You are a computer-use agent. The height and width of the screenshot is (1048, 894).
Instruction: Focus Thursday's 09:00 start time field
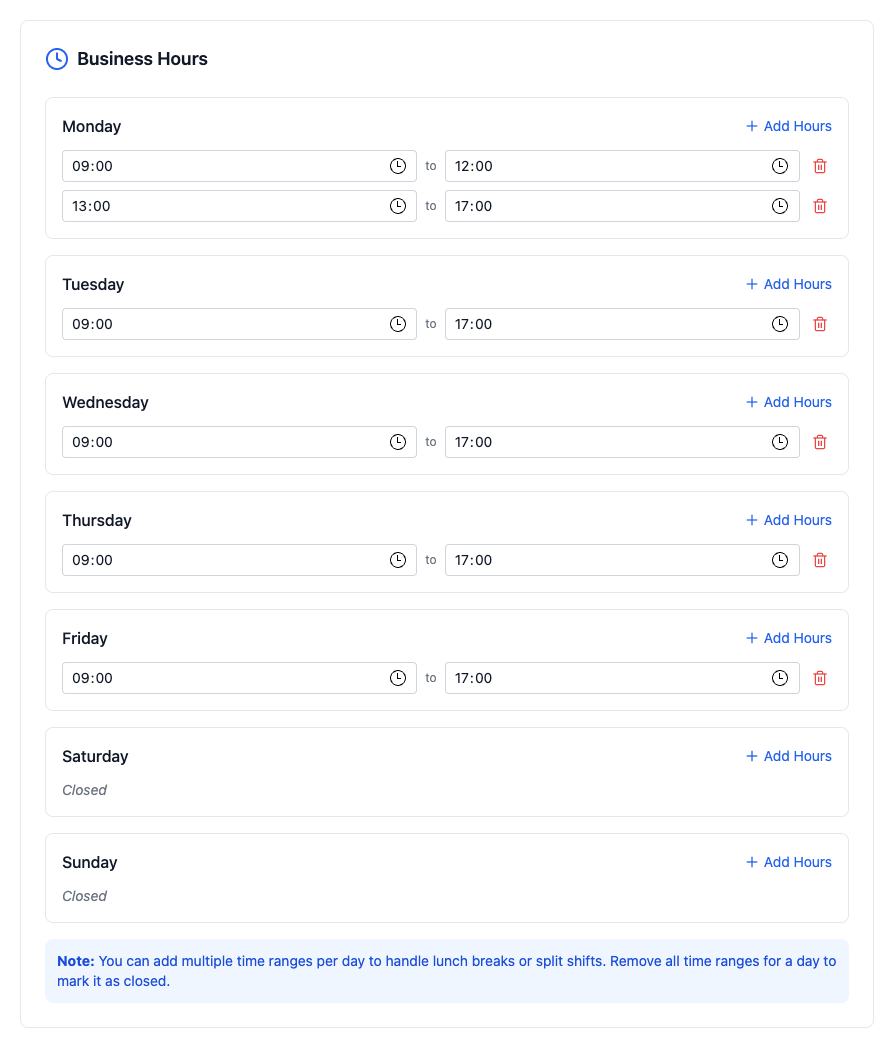pyautogui.click(x=239, y=560)
